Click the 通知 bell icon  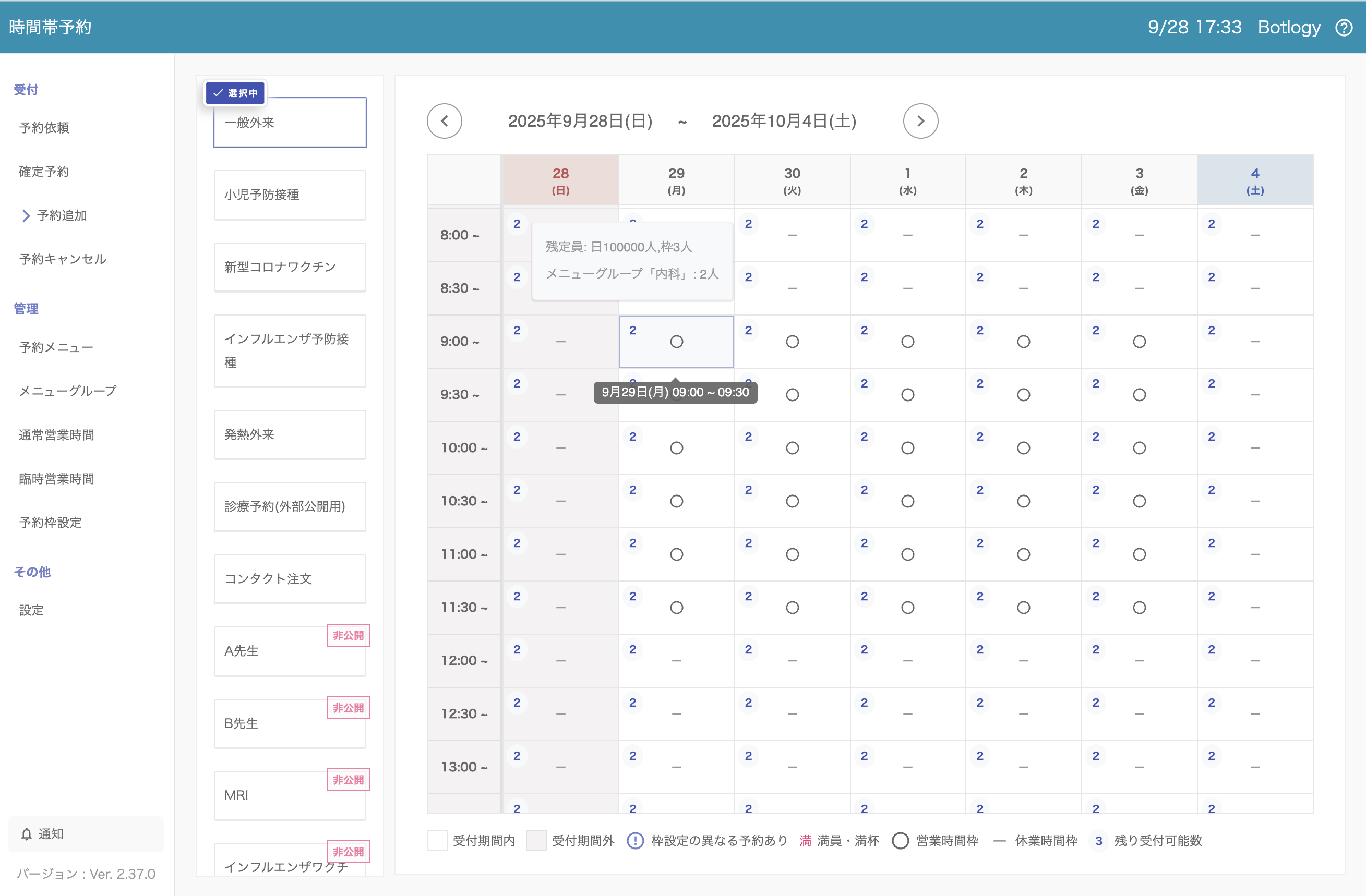pyautogui.click(x=27, y=833)
